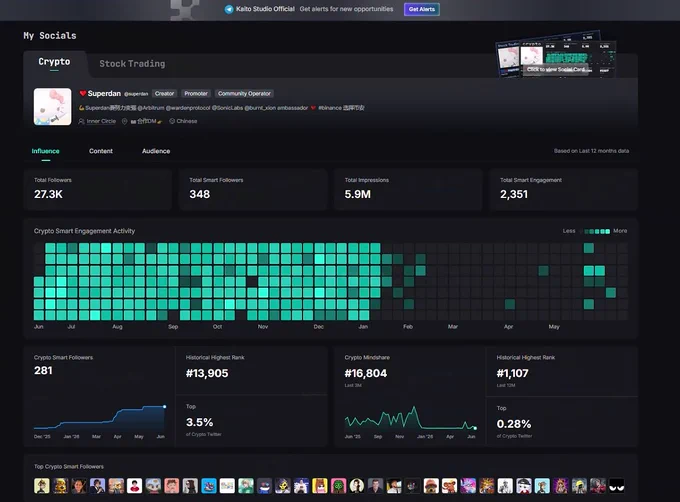Click the heatmap legend color swatches

tap(597, 231)
